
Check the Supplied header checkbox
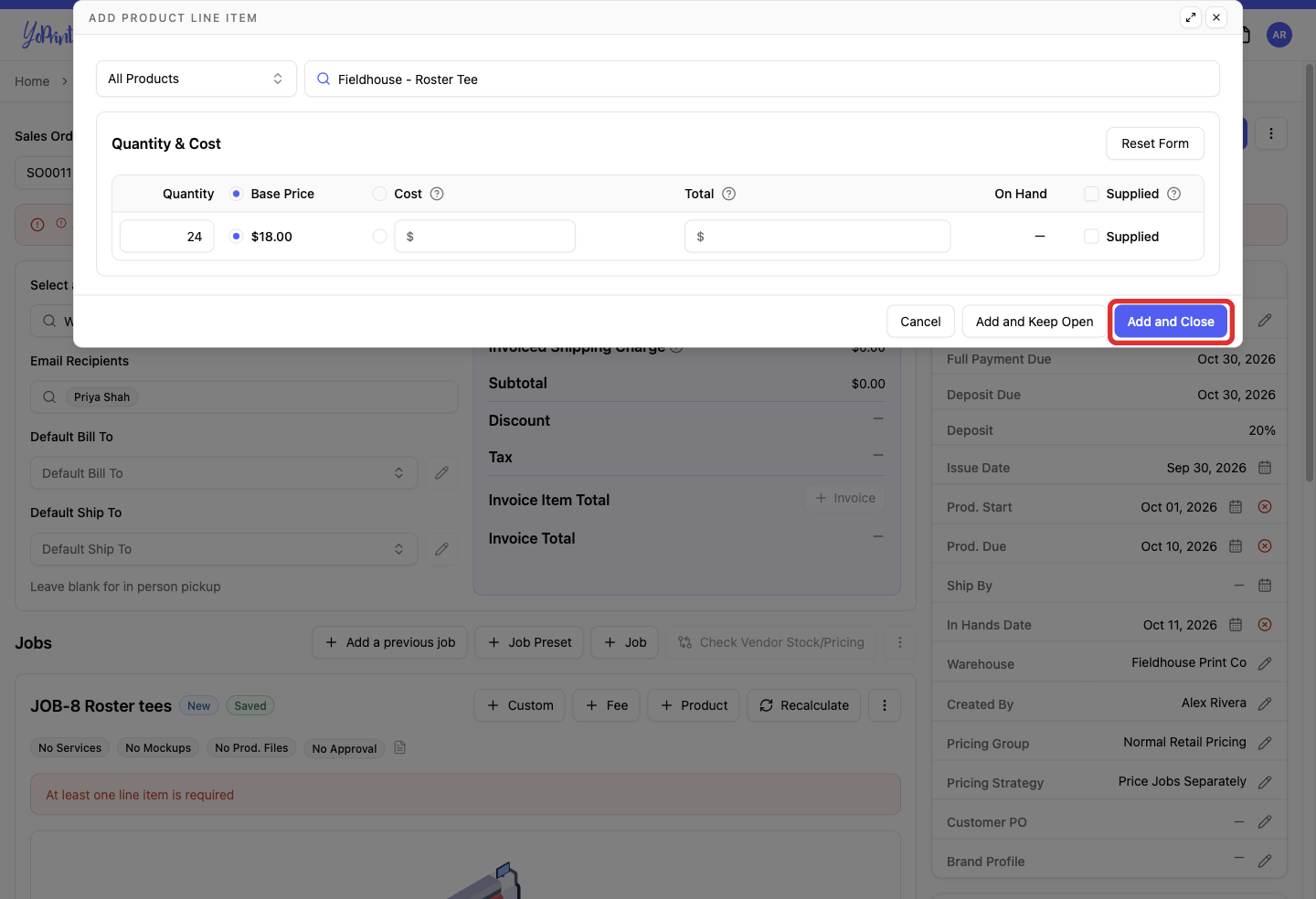tap(1091, 194)
